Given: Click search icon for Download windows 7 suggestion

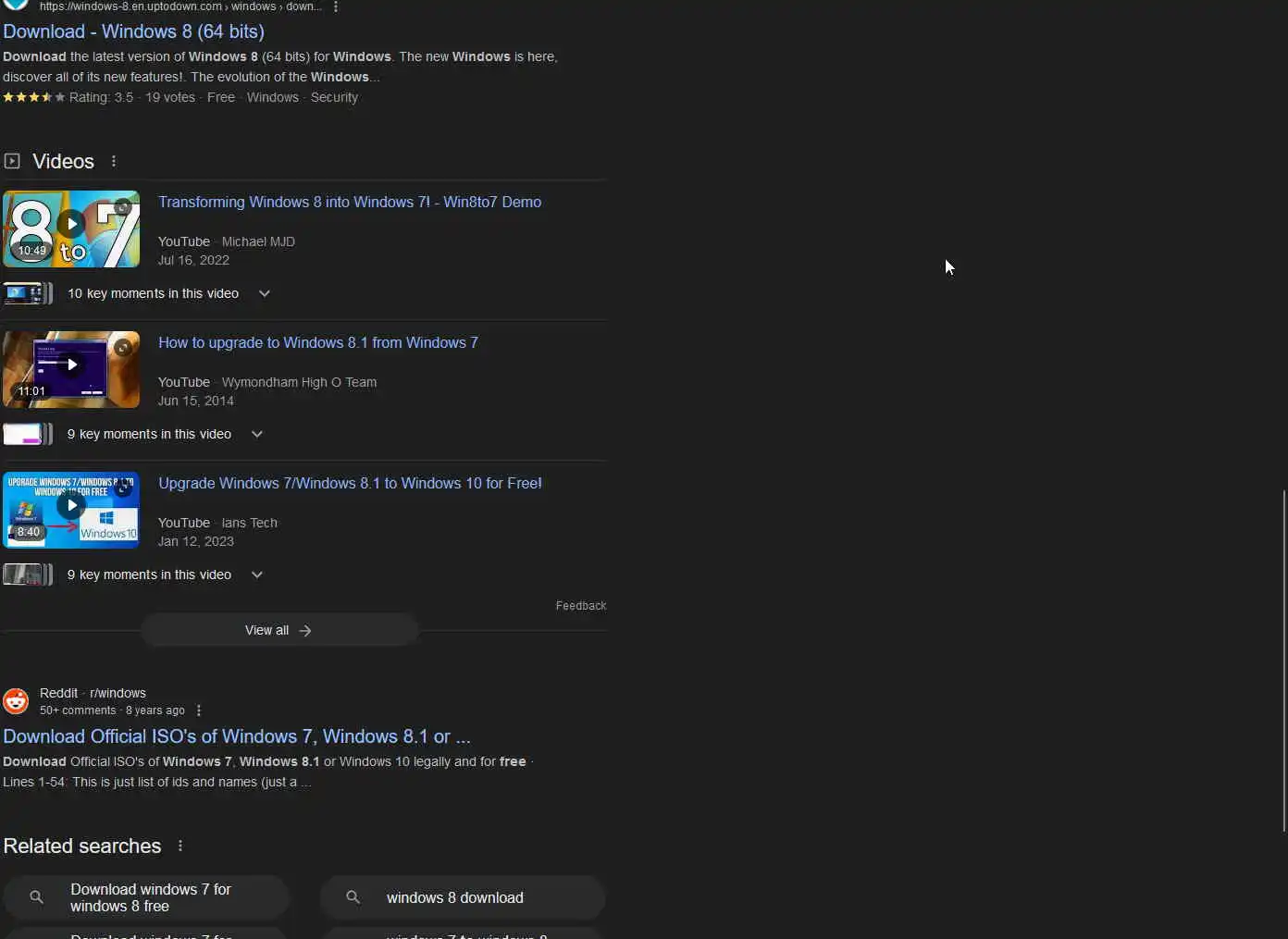Looking at the screenshot, I should tap(36, 897).
